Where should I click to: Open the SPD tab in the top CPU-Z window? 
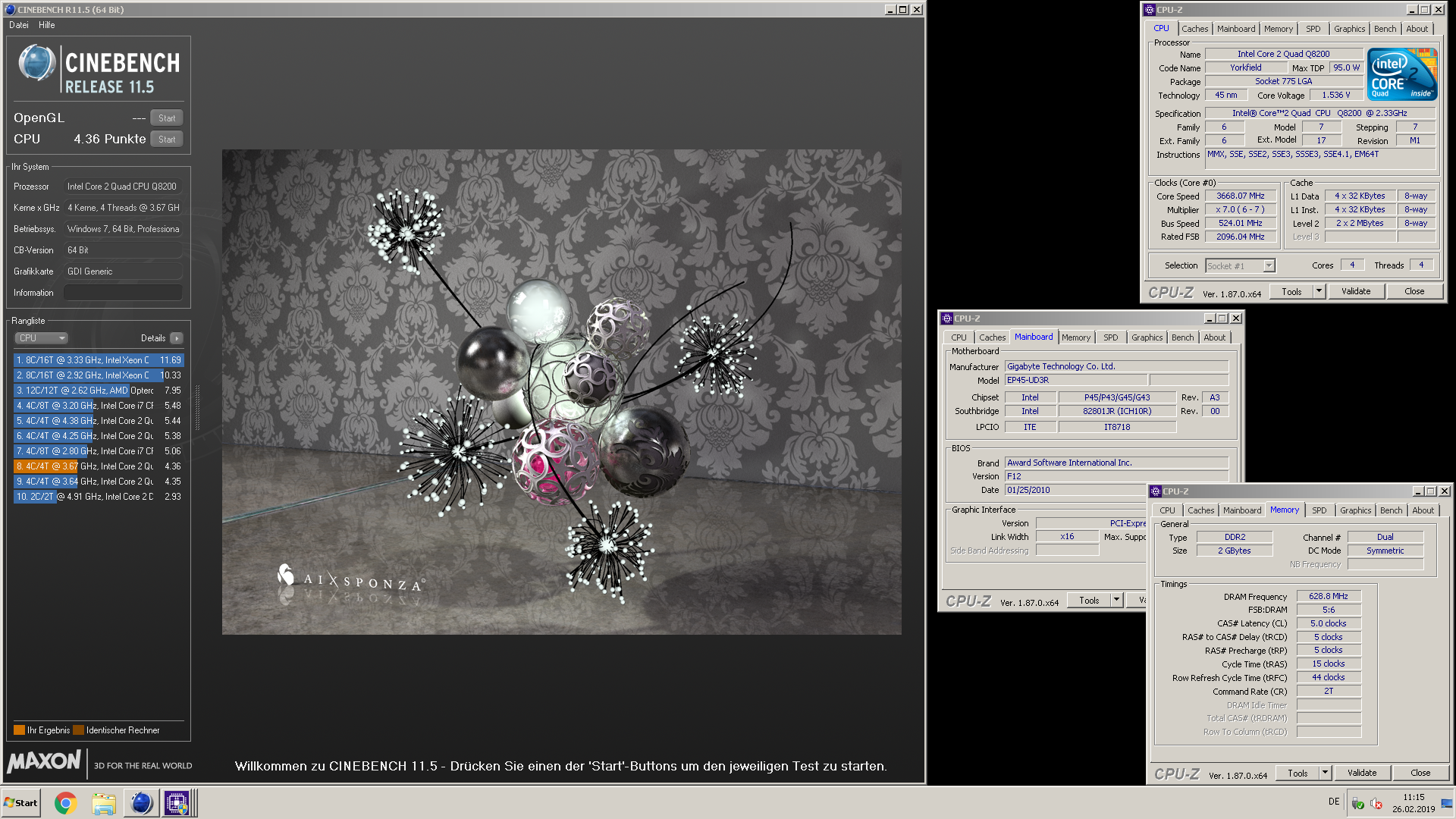[x=1313, y=29]
